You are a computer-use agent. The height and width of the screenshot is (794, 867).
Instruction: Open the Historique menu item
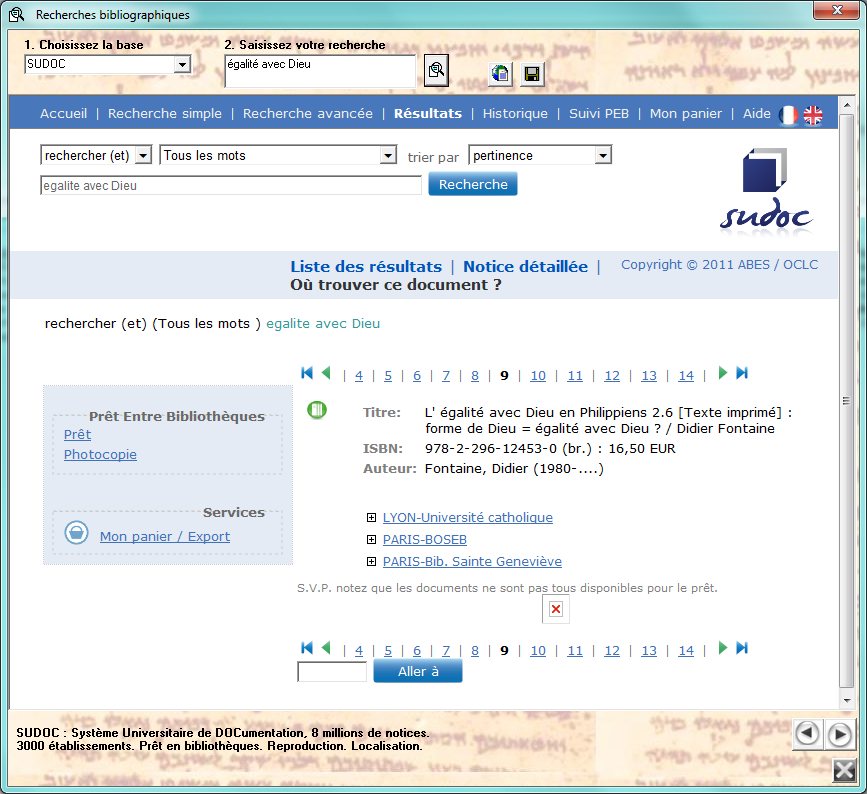(x=515, y=113)
